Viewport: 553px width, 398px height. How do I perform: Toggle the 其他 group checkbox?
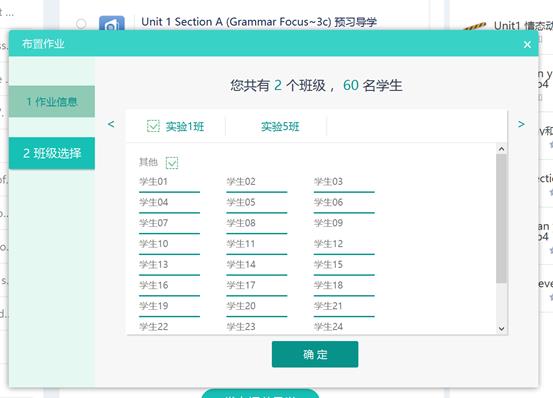click(172, 163)
